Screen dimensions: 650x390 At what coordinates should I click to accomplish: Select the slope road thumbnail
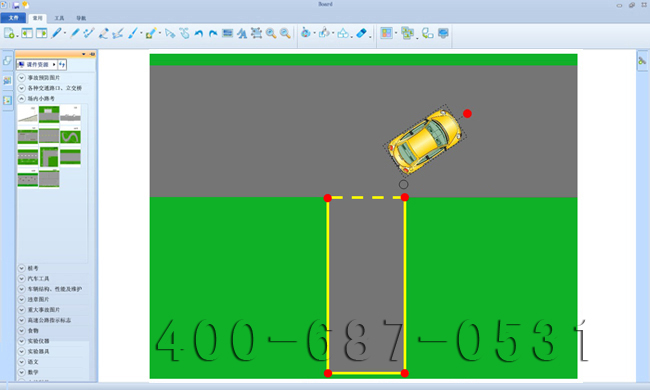pos(28,114)
